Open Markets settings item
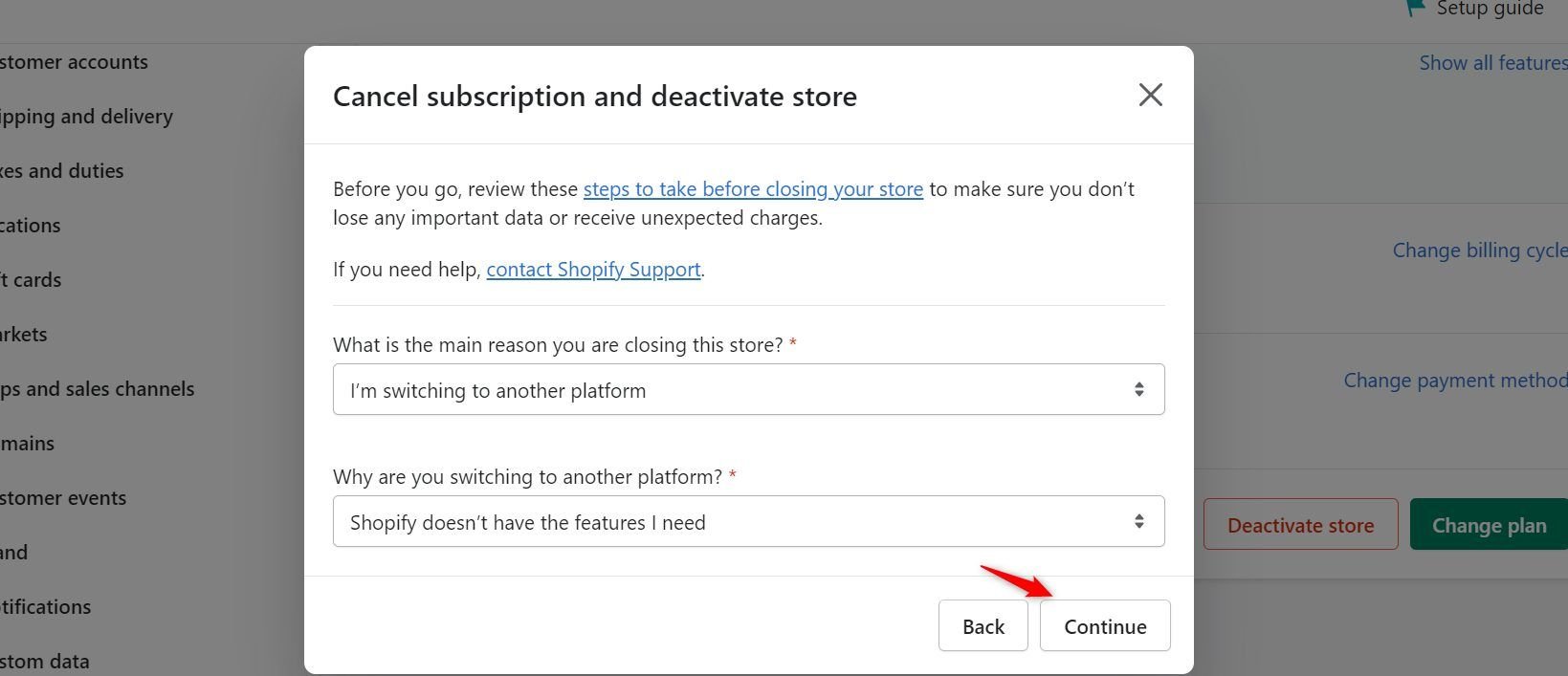 pos(24,335)
